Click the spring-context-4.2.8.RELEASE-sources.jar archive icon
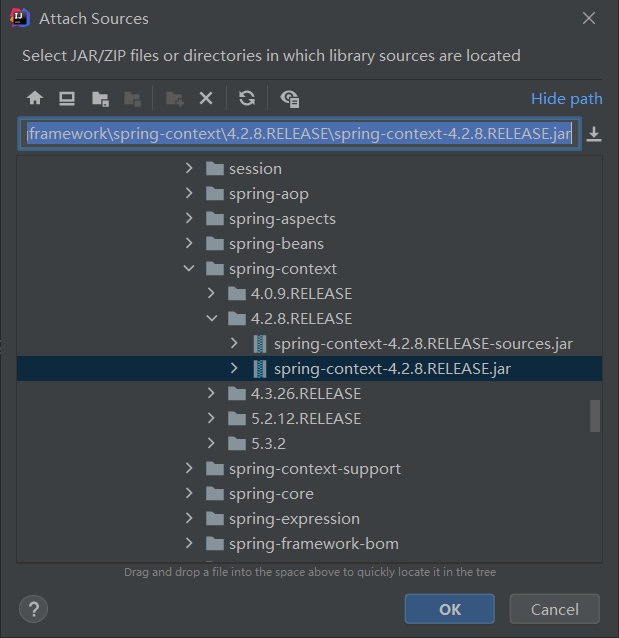This screenshot has height=638, width=619. pos(260,344)
